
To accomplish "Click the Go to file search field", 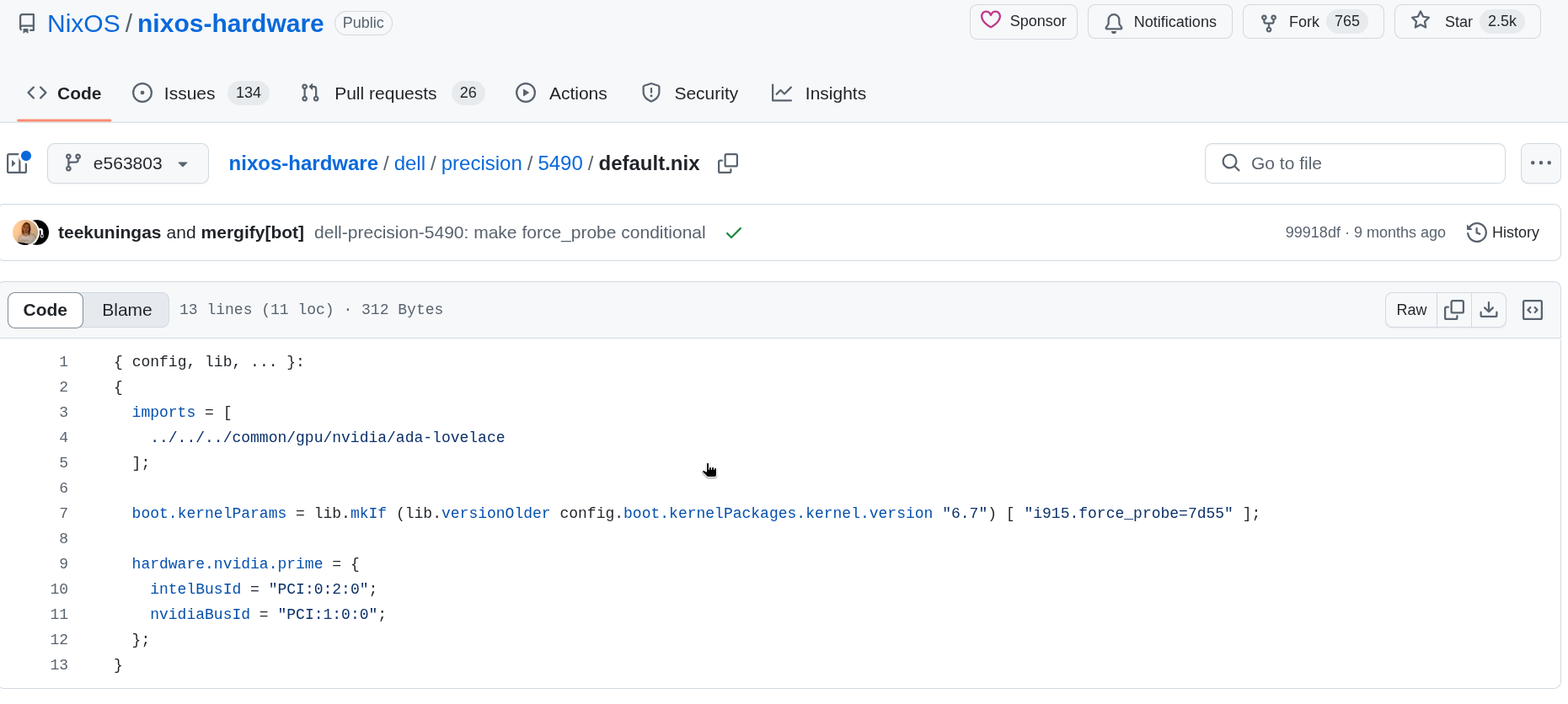I will coord(1354,163).
